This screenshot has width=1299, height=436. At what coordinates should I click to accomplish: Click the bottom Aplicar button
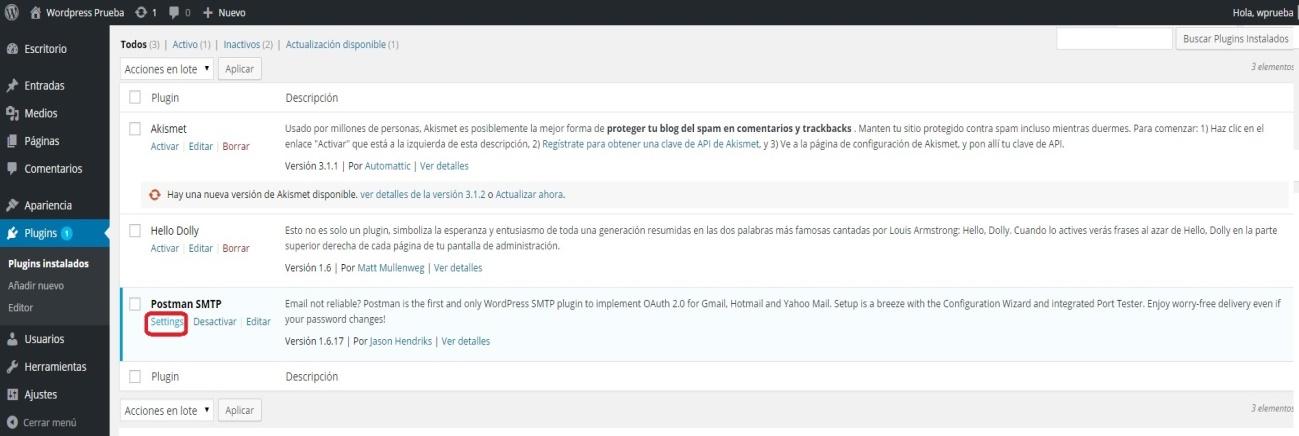coord(239,410)
